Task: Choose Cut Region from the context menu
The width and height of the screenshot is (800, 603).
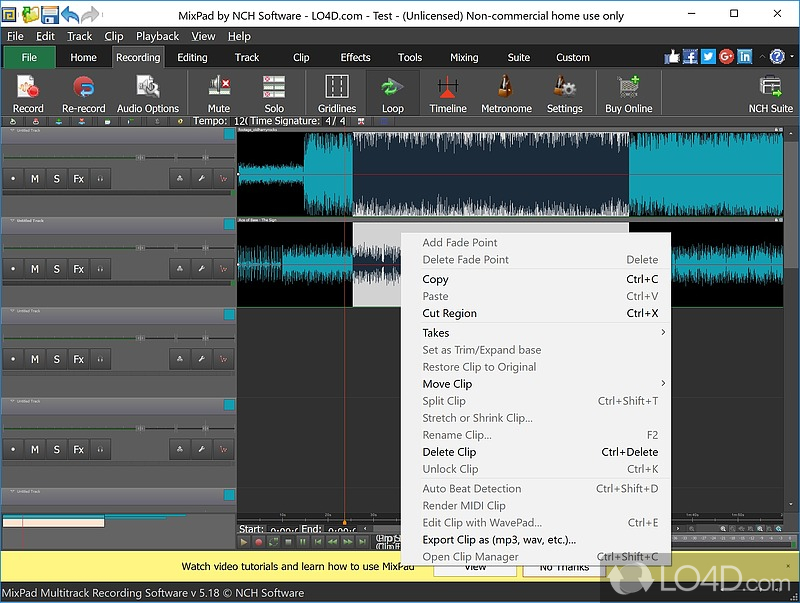Action: [450, 313]
